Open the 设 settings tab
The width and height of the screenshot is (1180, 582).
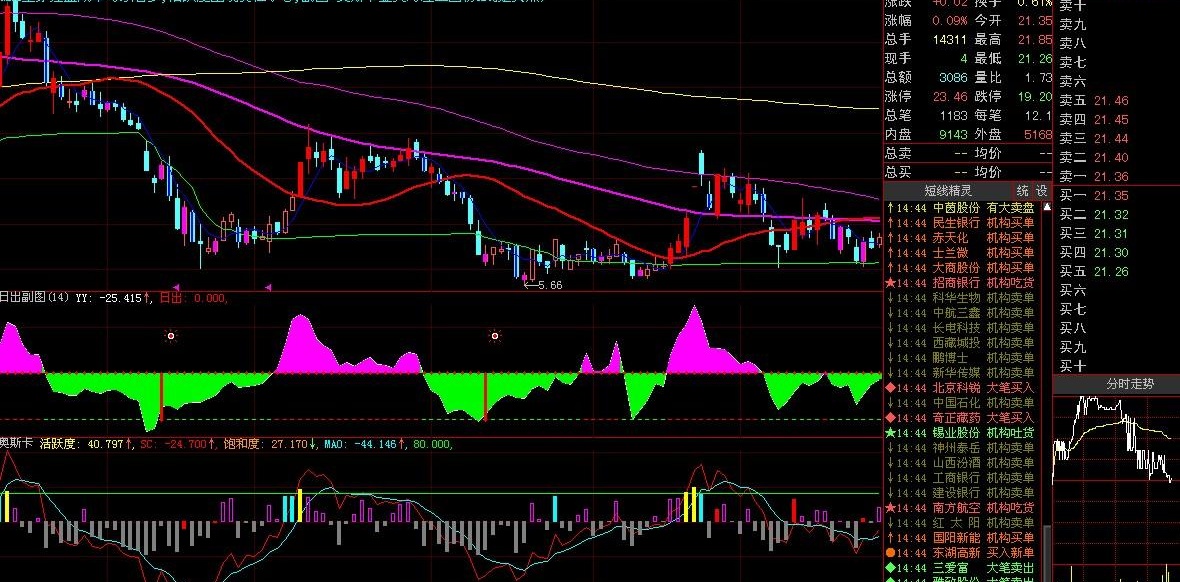click(1042, 190)
